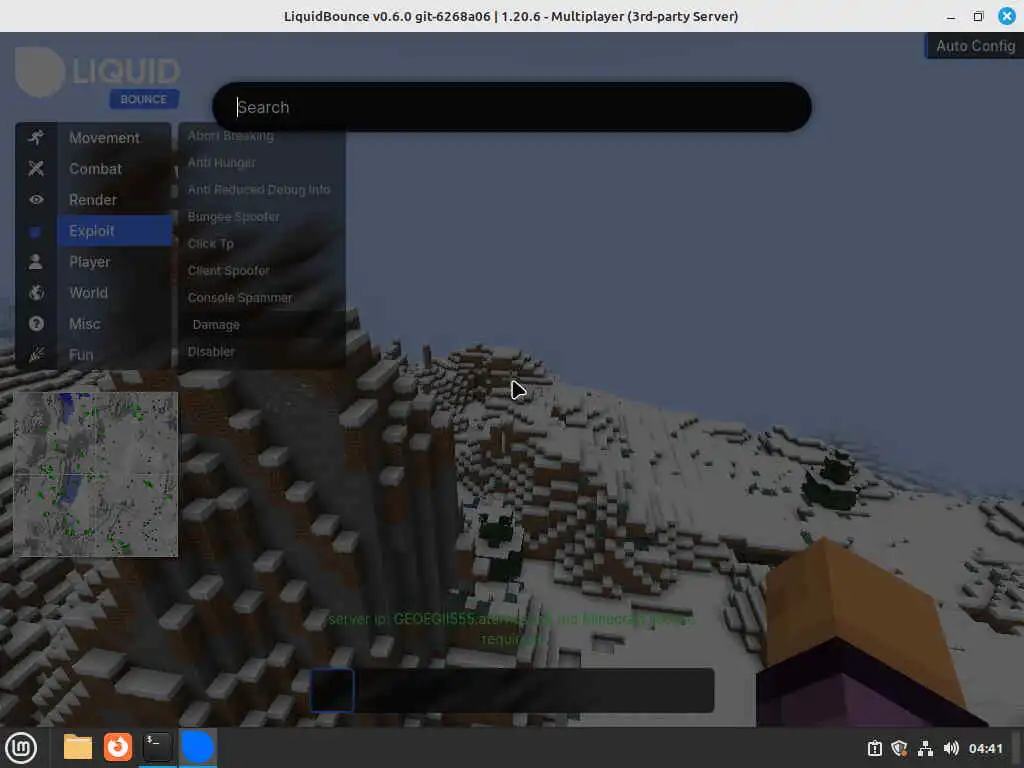Enable Anti Reduced Debug Info module
1024x768 pixels.
coord(262,189)
